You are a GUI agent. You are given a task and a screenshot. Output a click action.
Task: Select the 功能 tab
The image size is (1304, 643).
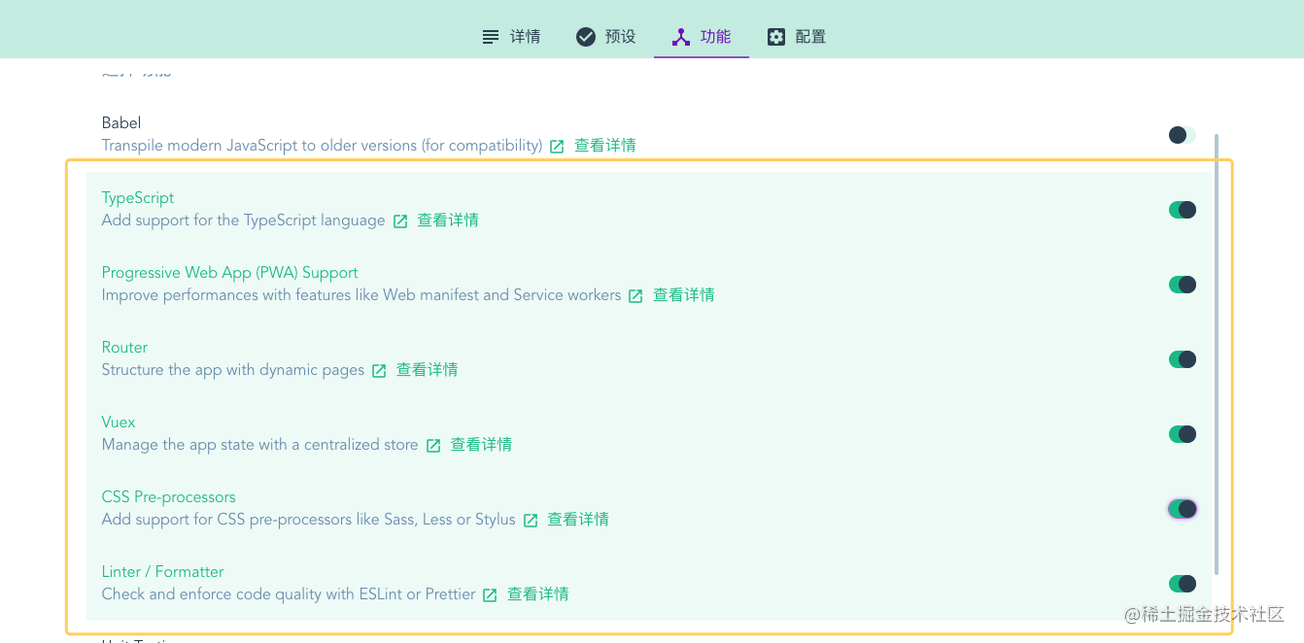[x=701, y=37]
